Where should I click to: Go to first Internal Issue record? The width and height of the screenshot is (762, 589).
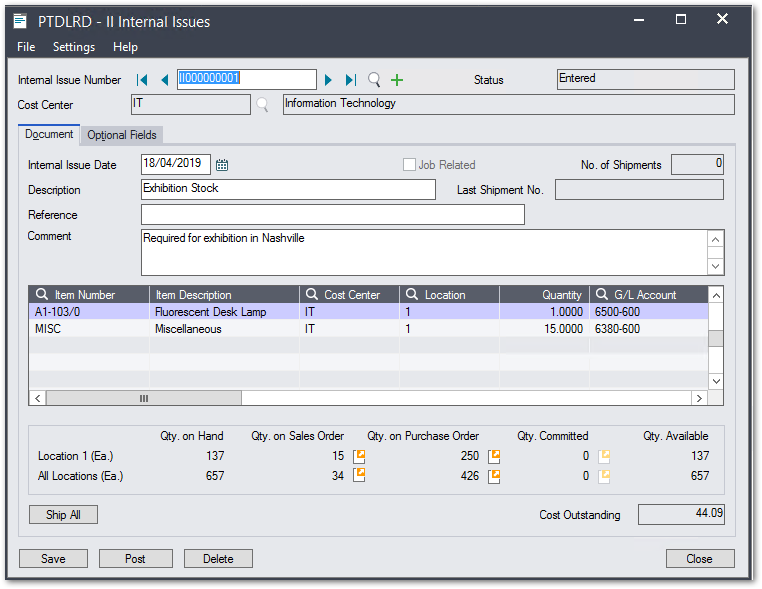point(142,80)
